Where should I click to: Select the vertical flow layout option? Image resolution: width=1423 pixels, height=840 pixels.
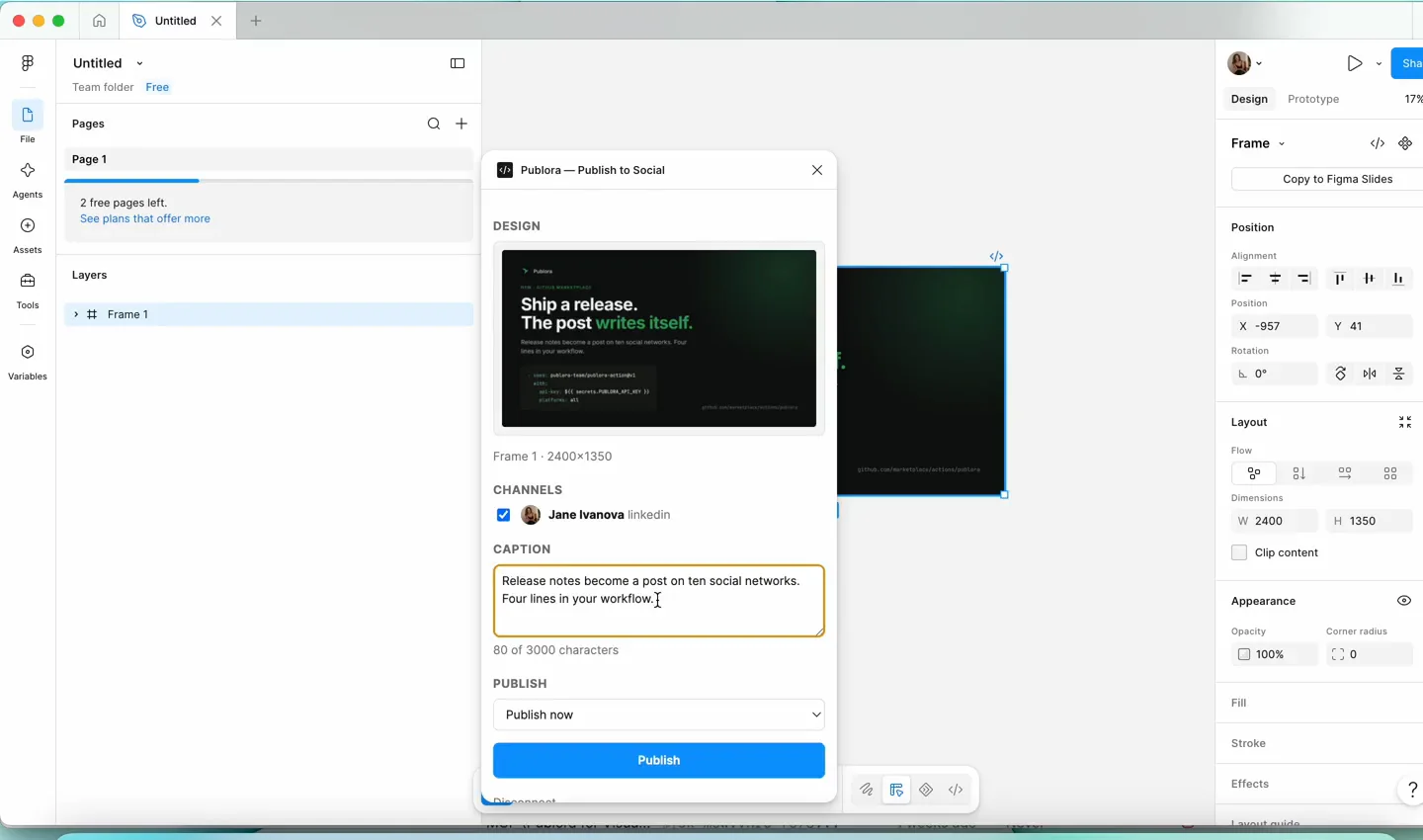(1299, 473)
